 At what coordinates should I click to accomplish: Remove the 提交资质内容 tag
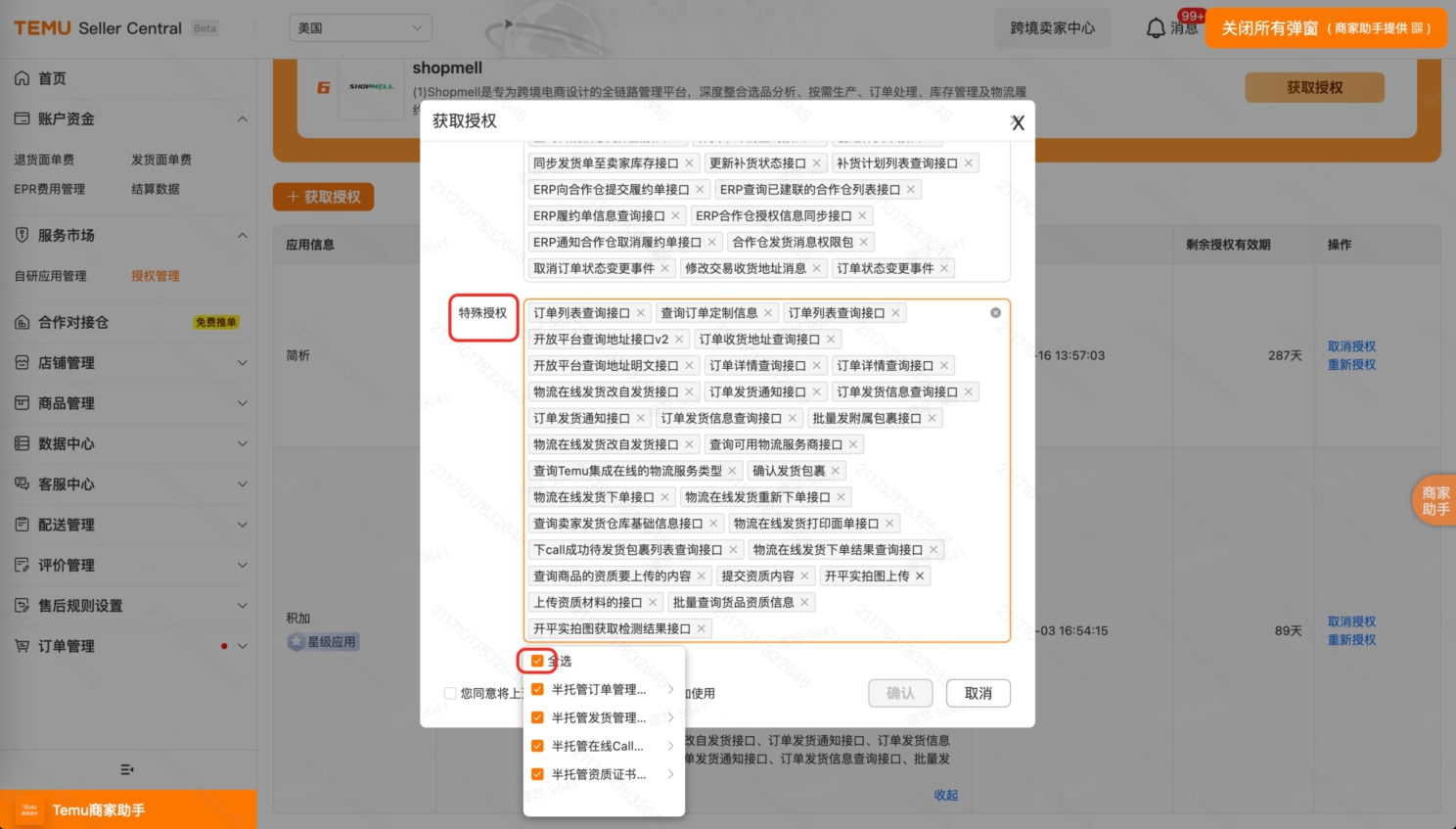coord(805,576)
